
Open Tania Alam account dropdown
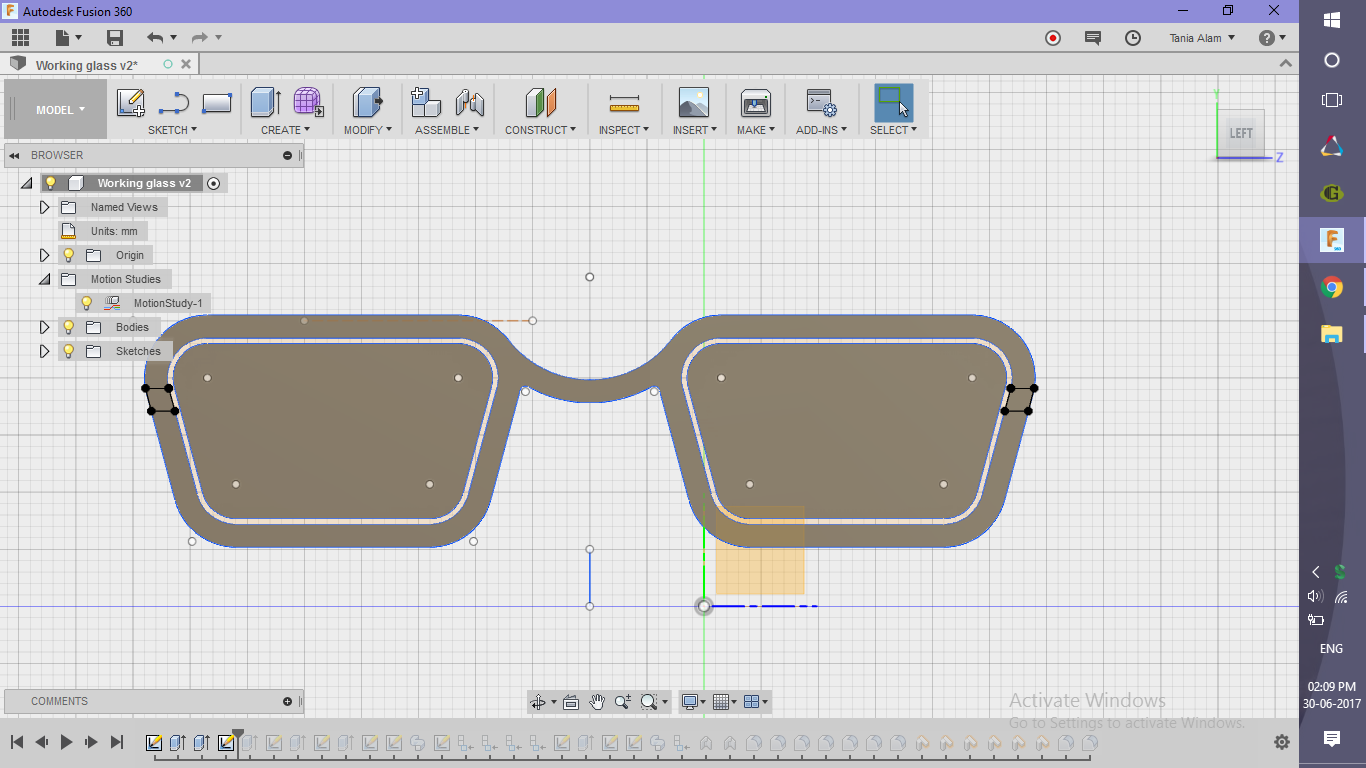(x=1202, y=38)
